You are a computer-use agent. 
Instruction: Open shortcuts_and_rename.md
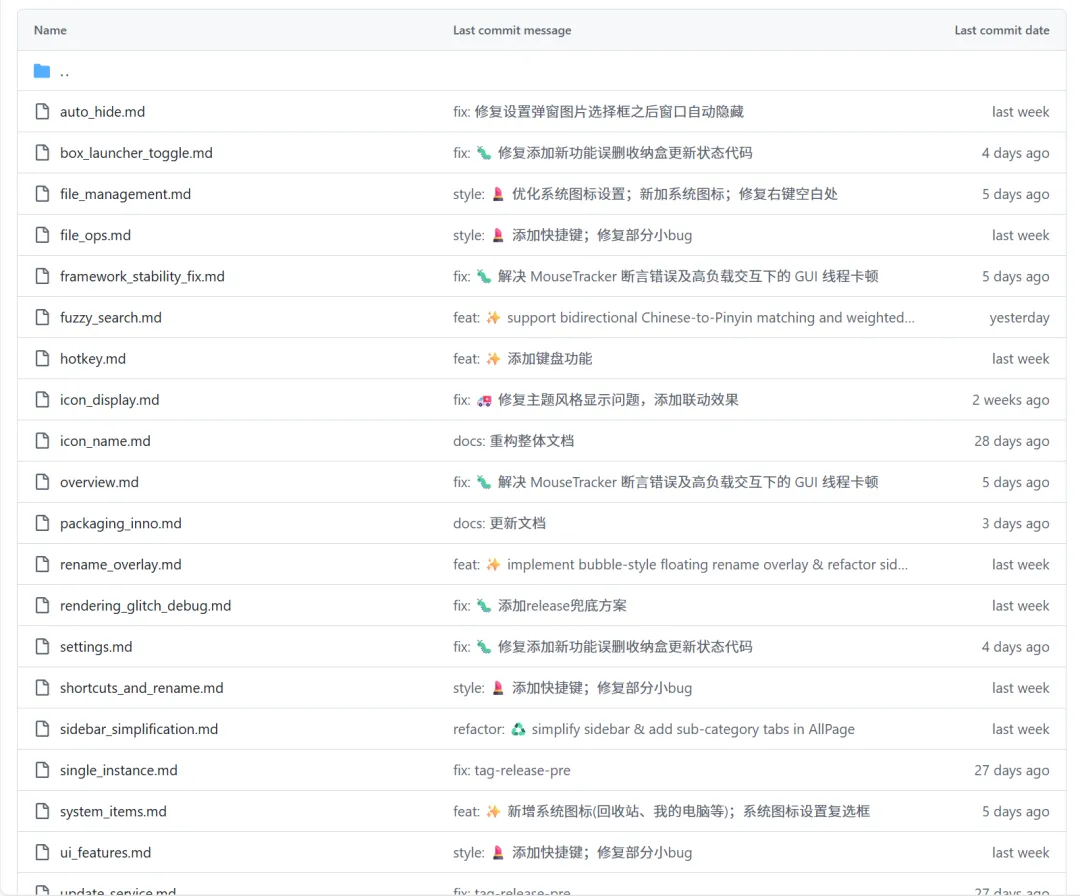click(141, 688)
